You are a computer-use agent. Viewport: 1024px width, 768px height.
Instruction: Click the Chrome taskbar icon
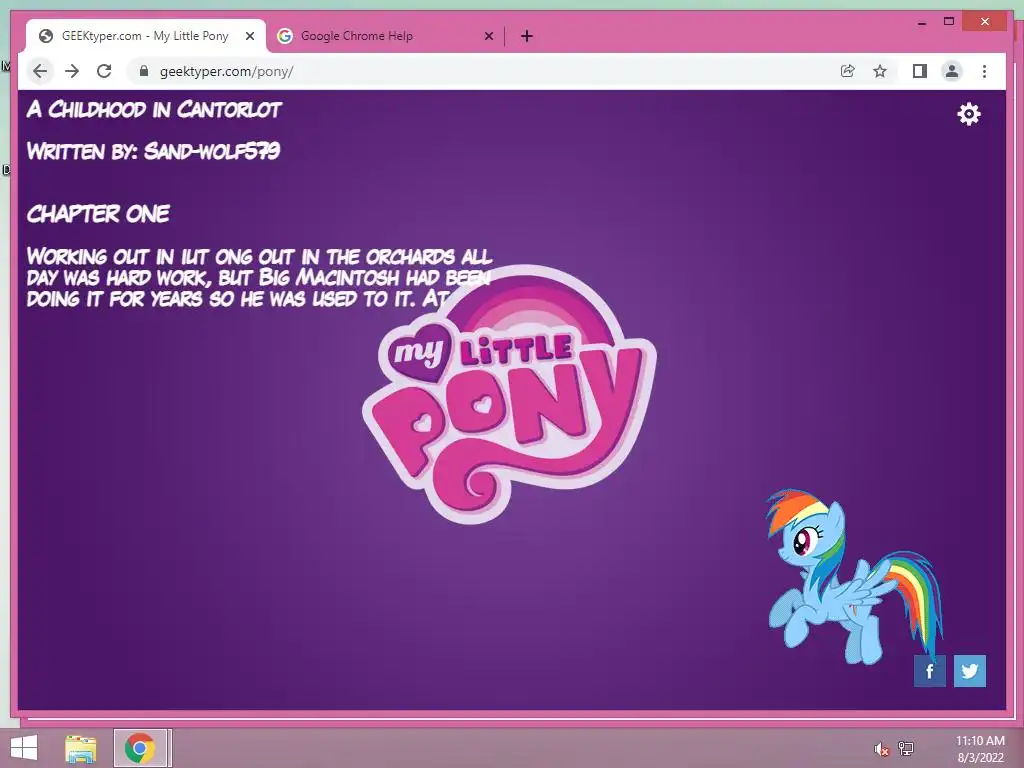[140, 748]
